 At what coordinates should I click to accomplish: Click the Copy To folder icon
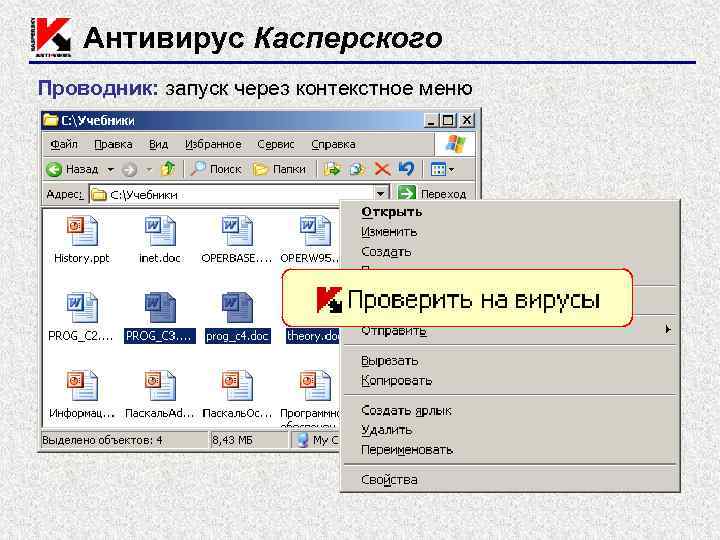click(357, 169)
